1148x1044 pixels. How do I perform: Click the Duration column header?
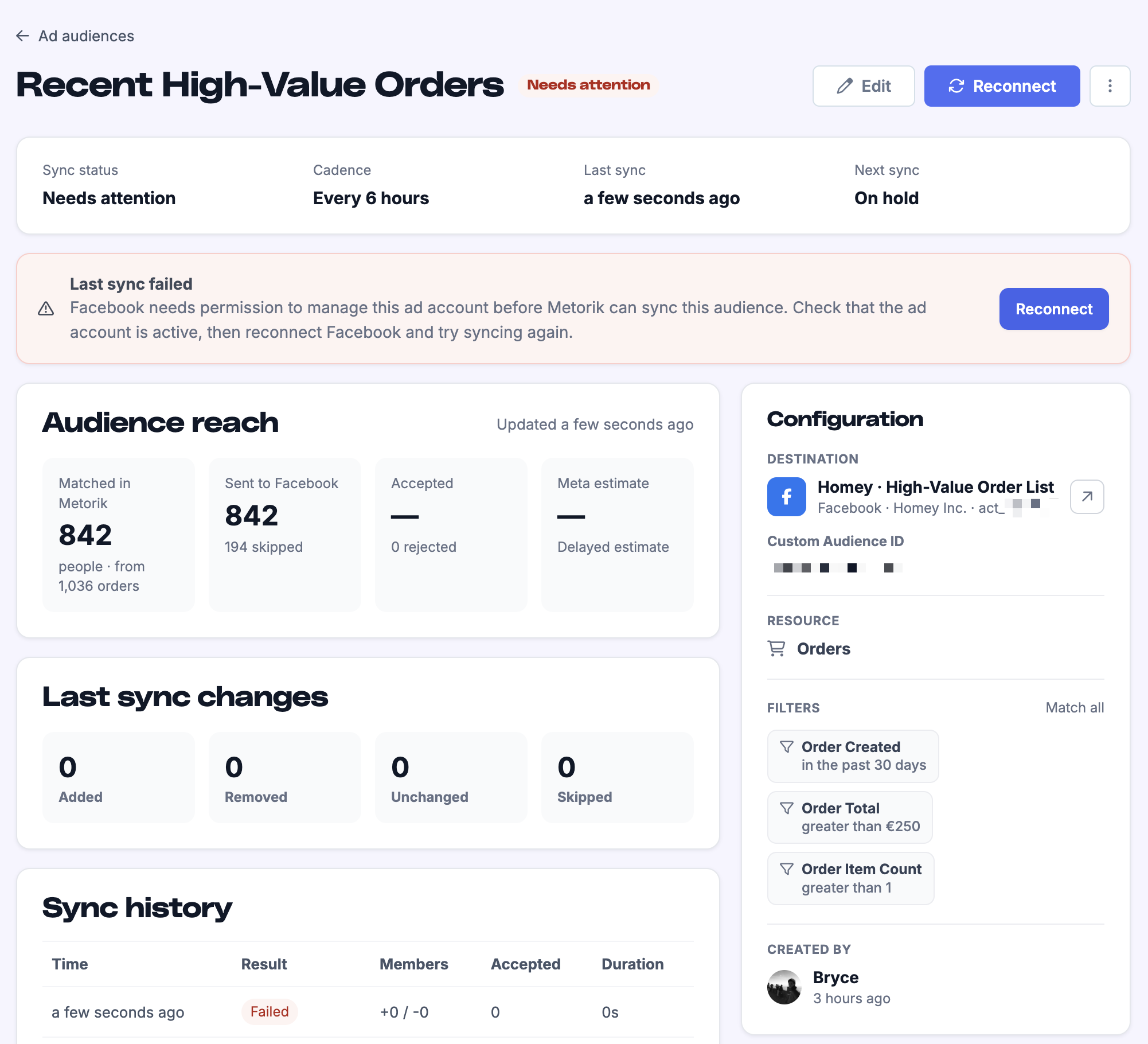pos(632,964)
